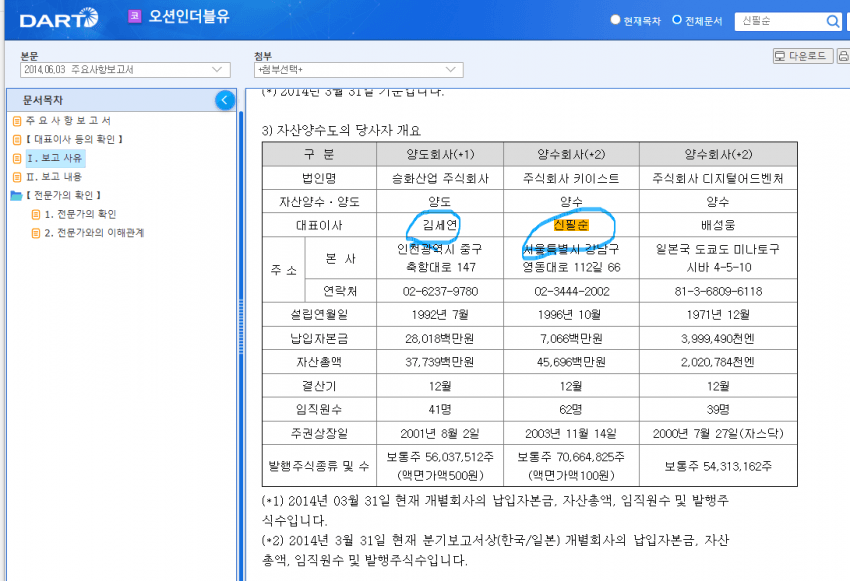Image resolution: width=850 pixels, height=581 pixels.
Task: Click the purple 코 KOSDAQ market badge
Action: [134, 16]
